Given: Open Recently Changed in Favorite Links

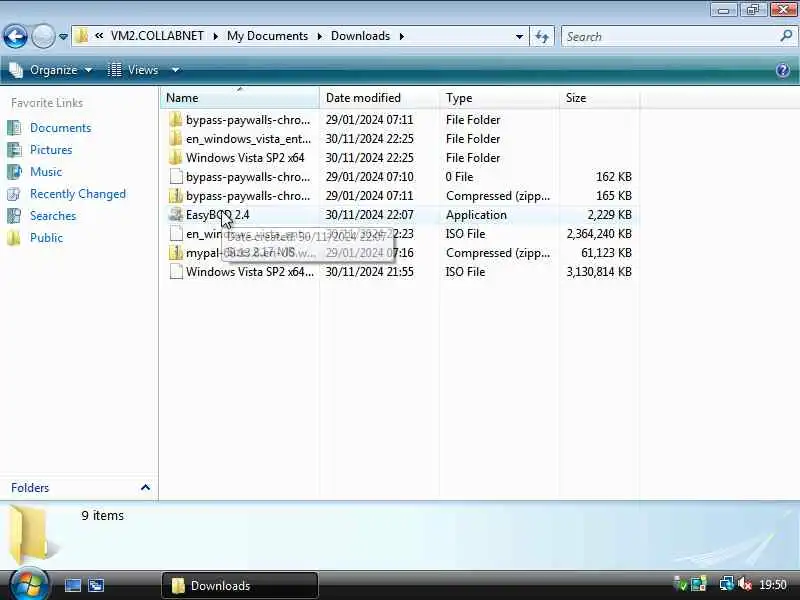Looking at the screenshot, I should click(x=78, y=194).
